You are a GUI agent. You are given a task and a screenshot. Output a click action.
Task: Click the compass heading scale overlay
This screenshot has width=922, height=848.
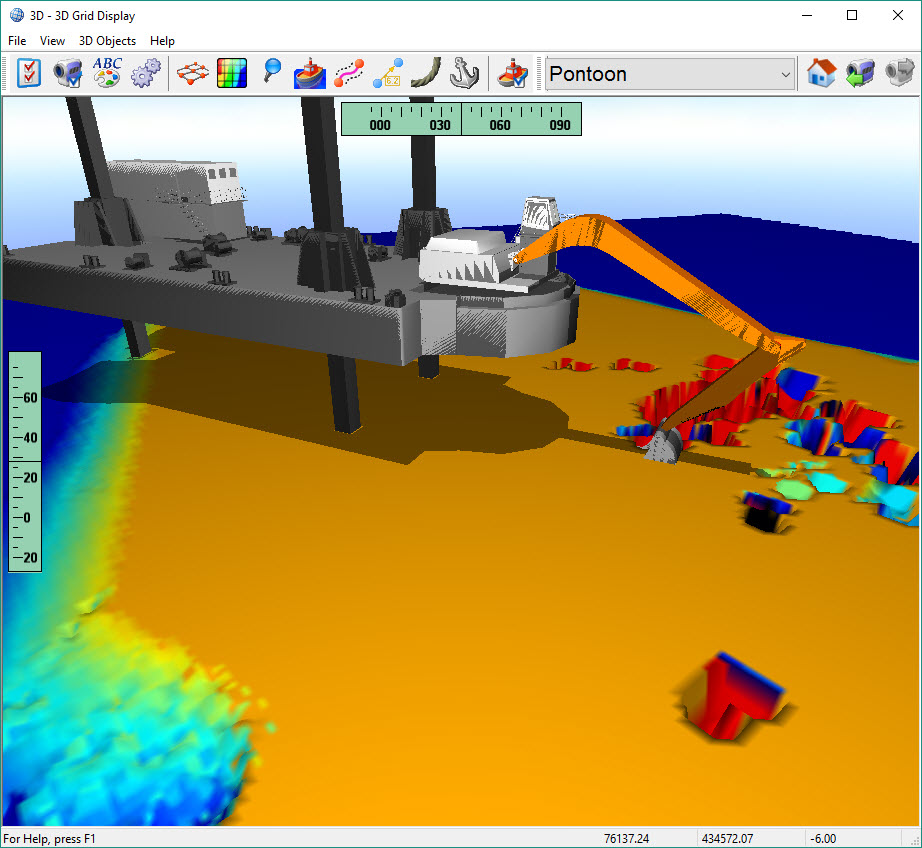point(462,119)
